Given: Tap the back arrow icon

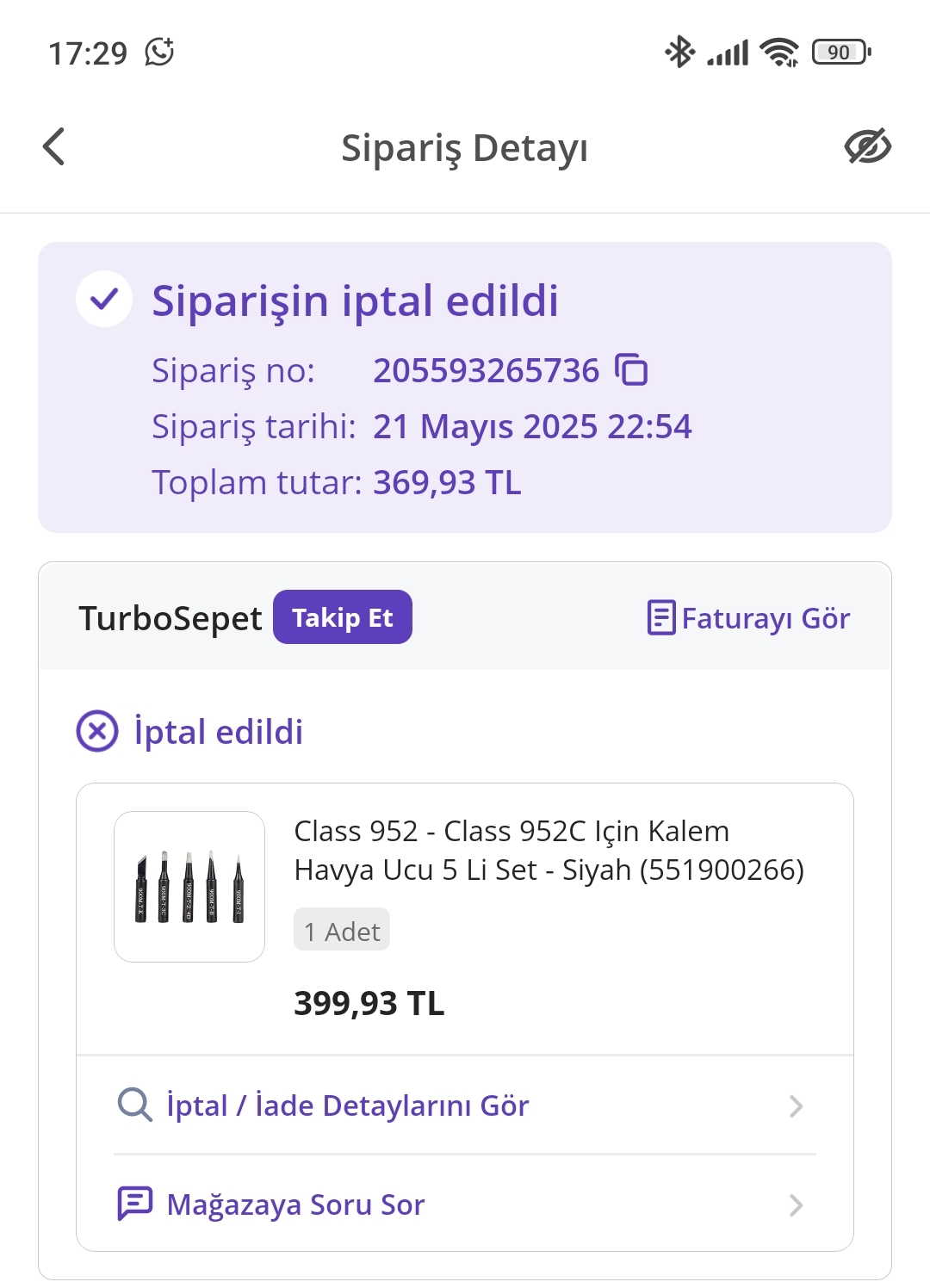Looking at the screenshot, I should click(54, 146).
